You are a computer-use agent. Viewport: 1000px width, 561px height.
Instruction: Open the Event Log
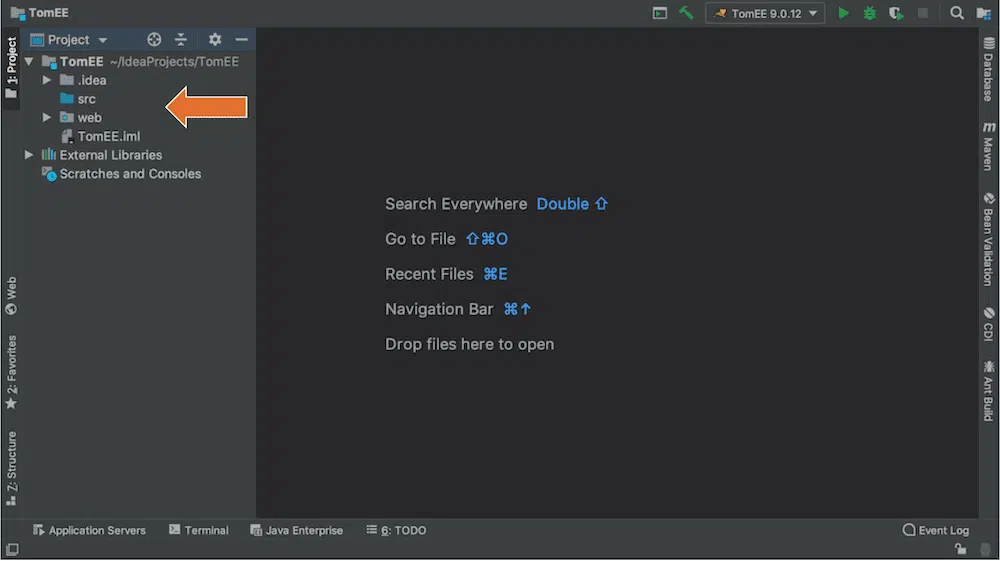tap(936, 530)
